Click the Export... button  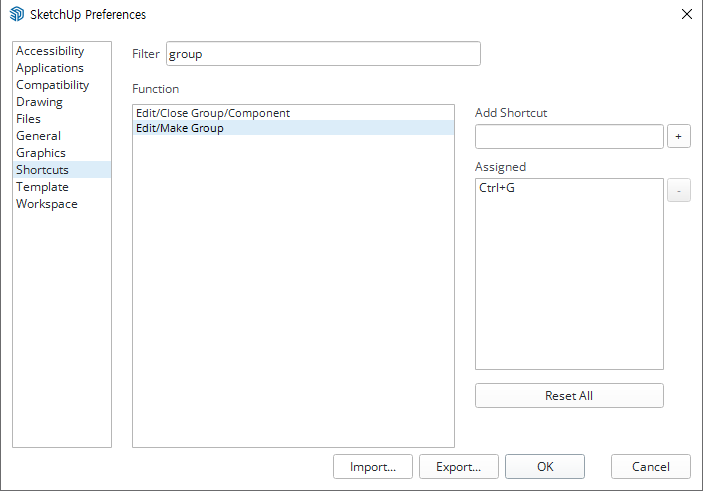pos(459,467)
